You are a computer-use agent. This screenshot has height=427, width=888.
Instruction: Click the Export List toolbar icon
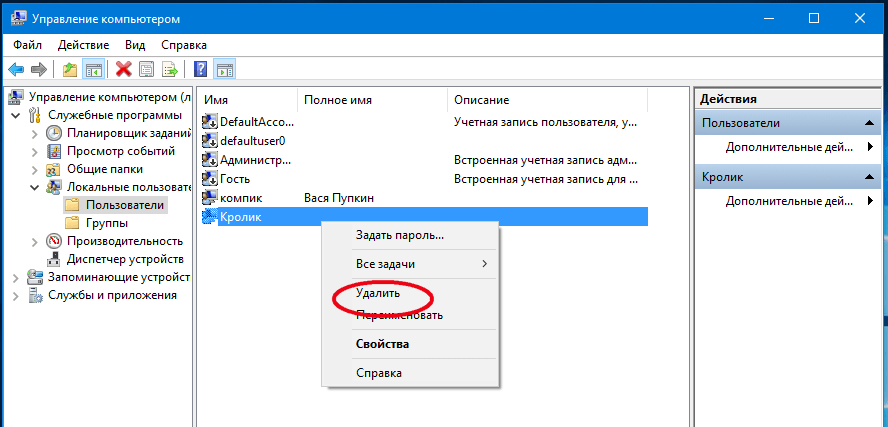(x=170, y=69)
